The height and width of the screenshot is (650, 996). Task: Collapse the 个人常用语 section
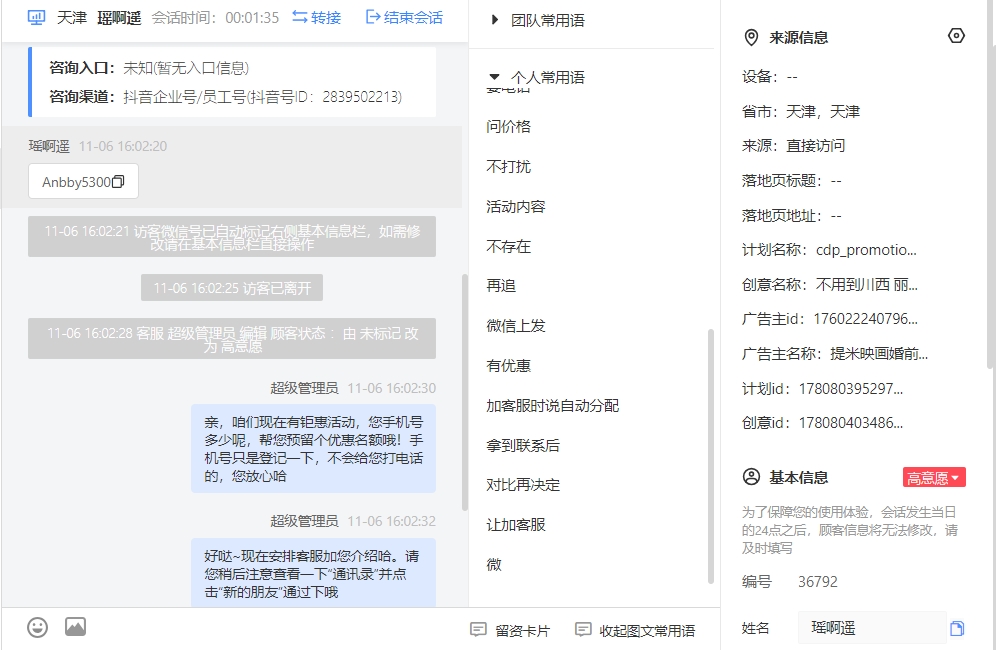539,77
